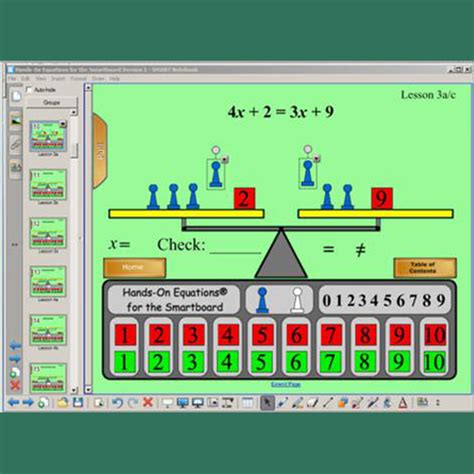Open the selected thumbnail's menu arrow
Viewport: 474px width, 474px height.
[x=63, y=124]
